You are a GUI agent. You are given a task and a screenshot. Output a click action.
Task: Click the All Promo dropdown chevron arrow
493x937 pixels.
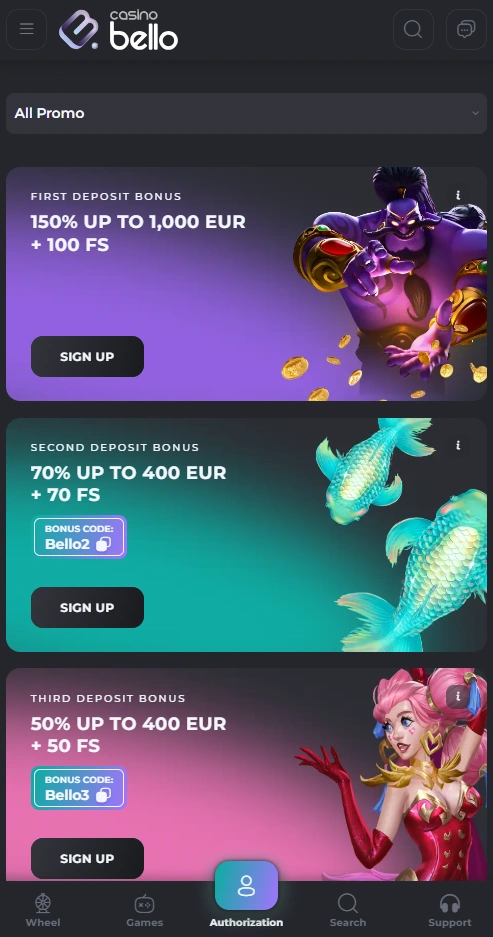(x=475, y=113)
